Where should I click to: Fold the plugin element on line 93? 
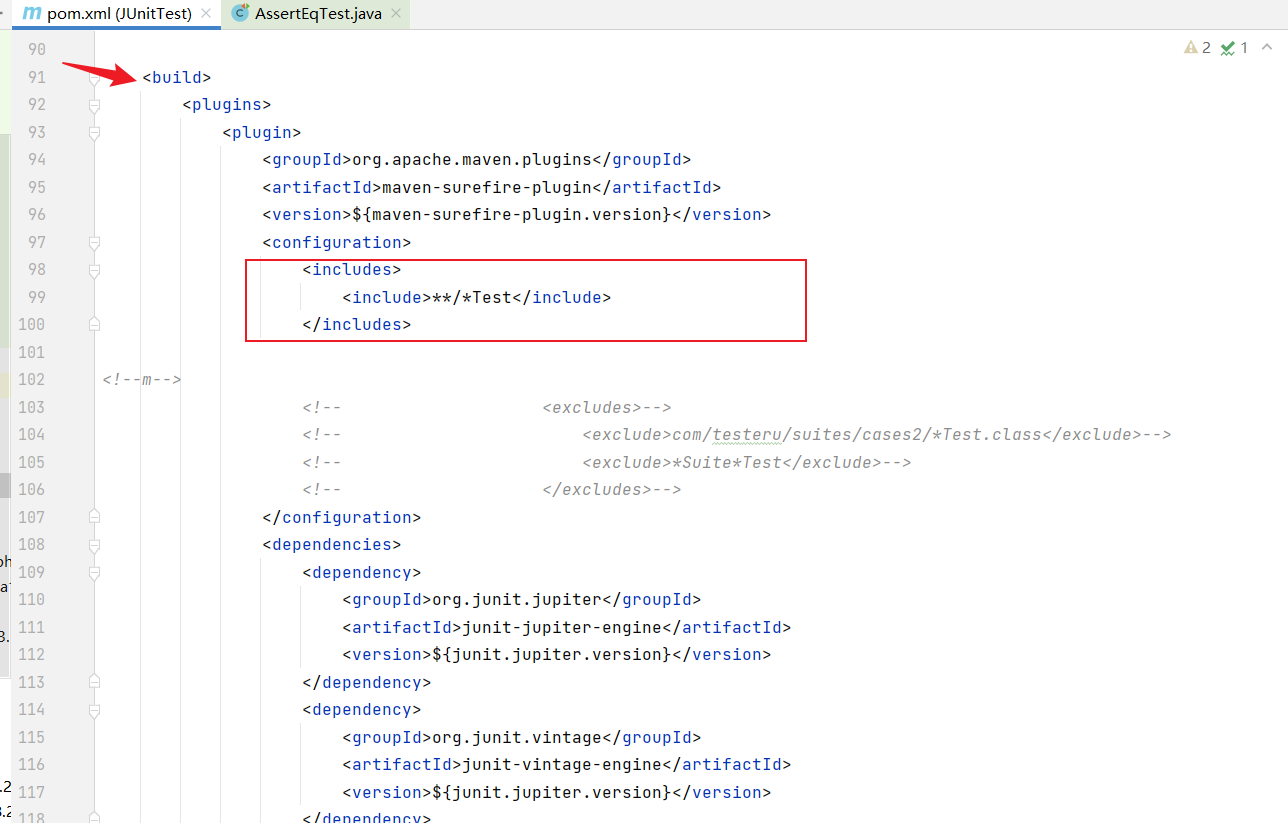pyautogui.click(x=94, y=132)
